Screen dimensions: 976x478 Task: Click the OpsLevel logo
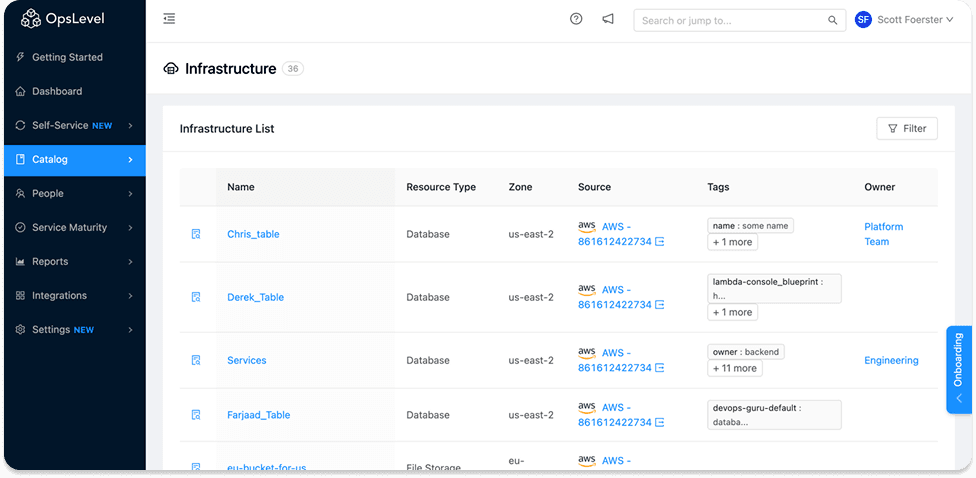coord(62,19)
